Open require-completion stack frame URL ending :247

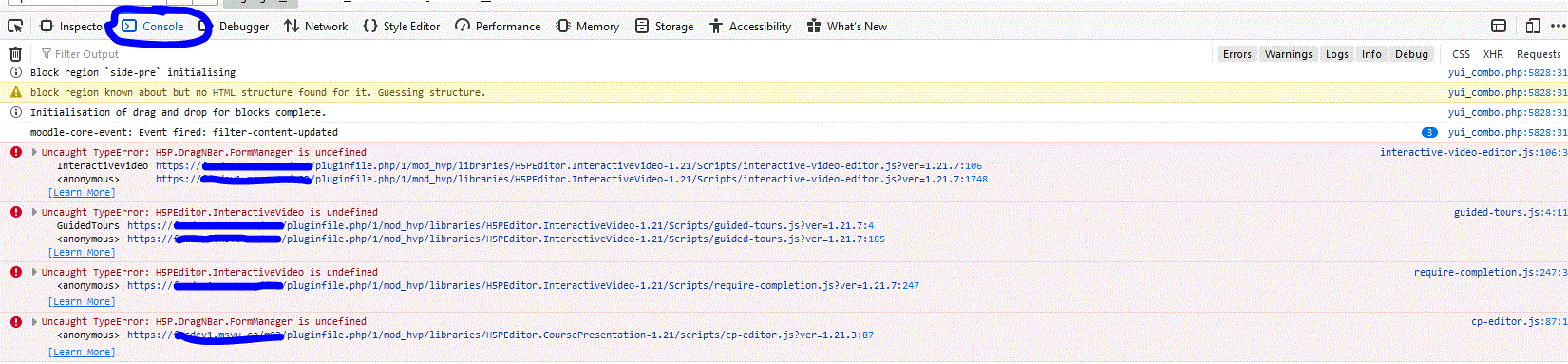523,285
